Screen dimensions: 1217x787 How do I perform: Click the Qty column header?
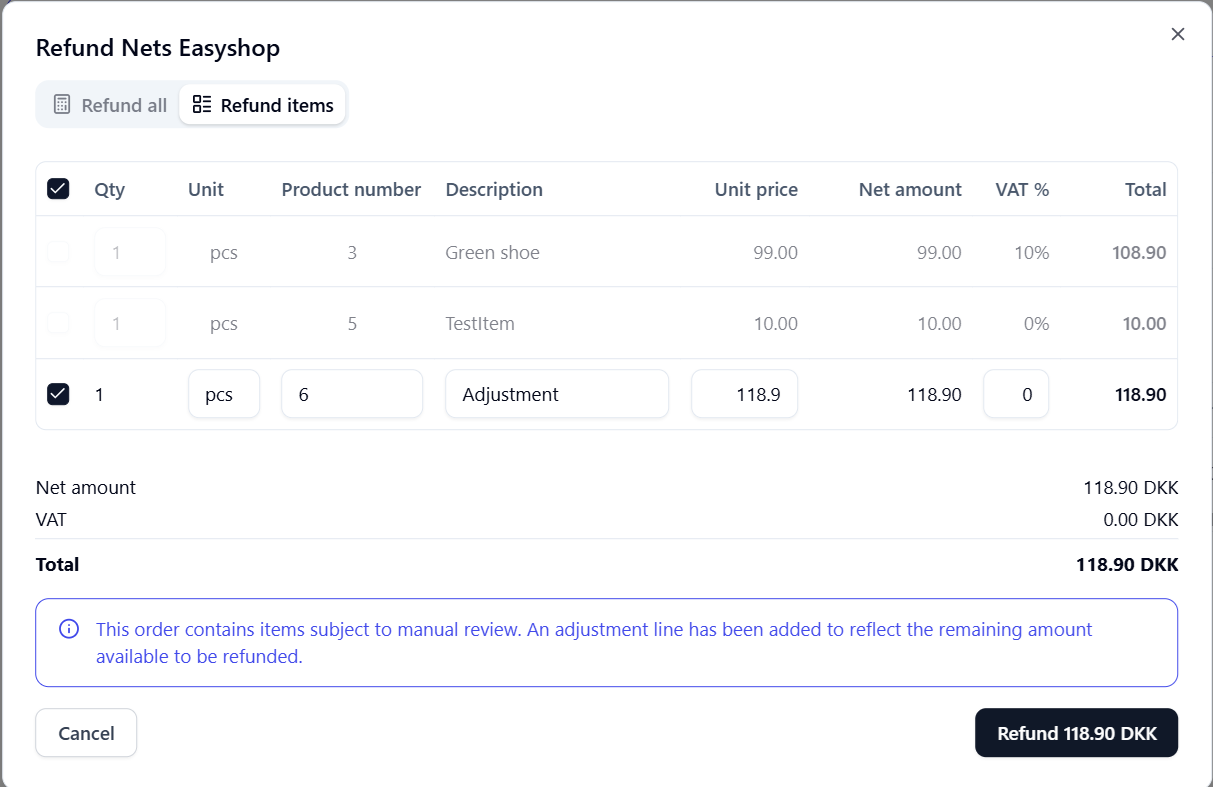tap(110, 189)
